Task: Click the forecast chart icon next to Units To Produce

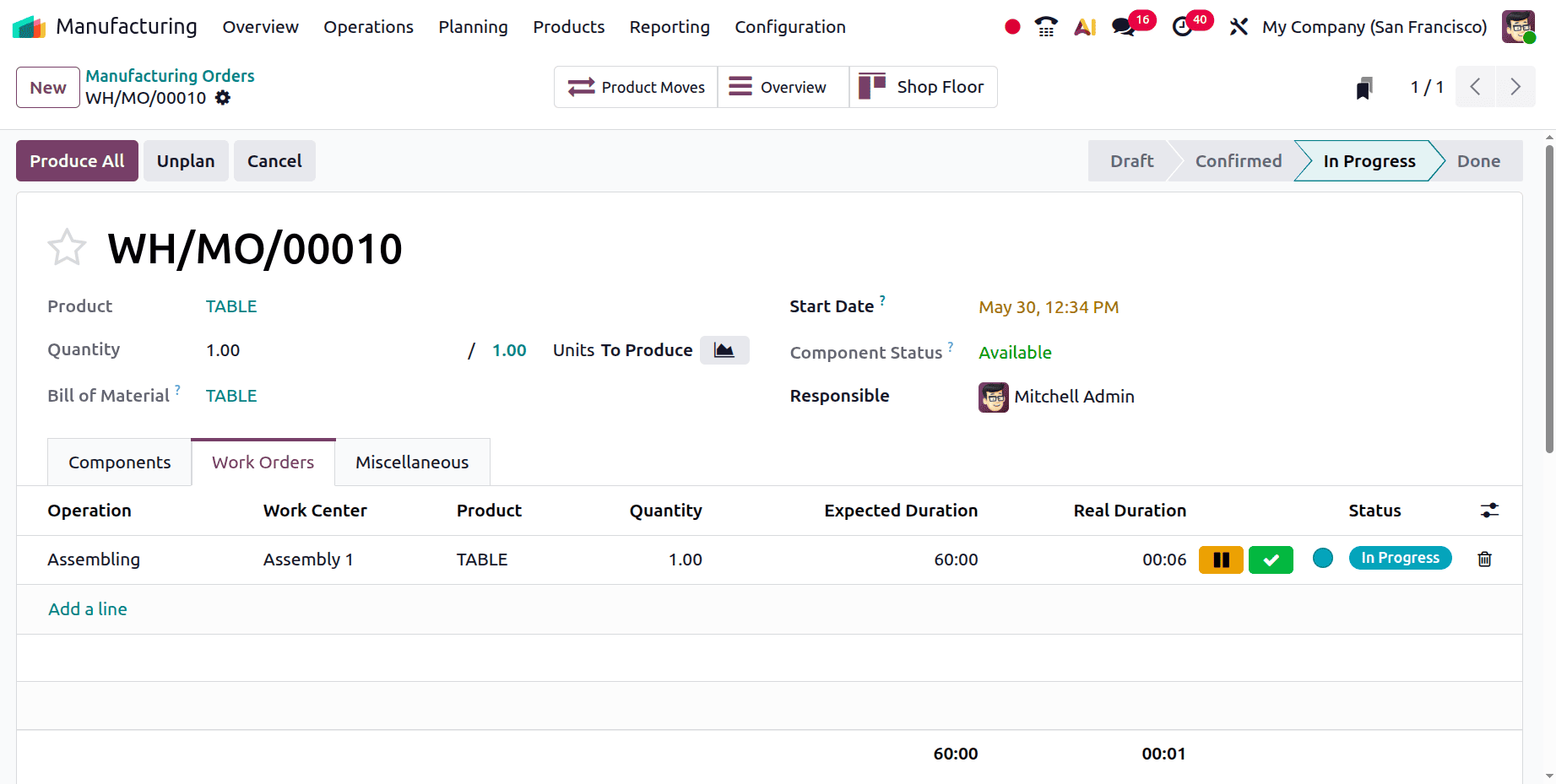Action: 724,350
